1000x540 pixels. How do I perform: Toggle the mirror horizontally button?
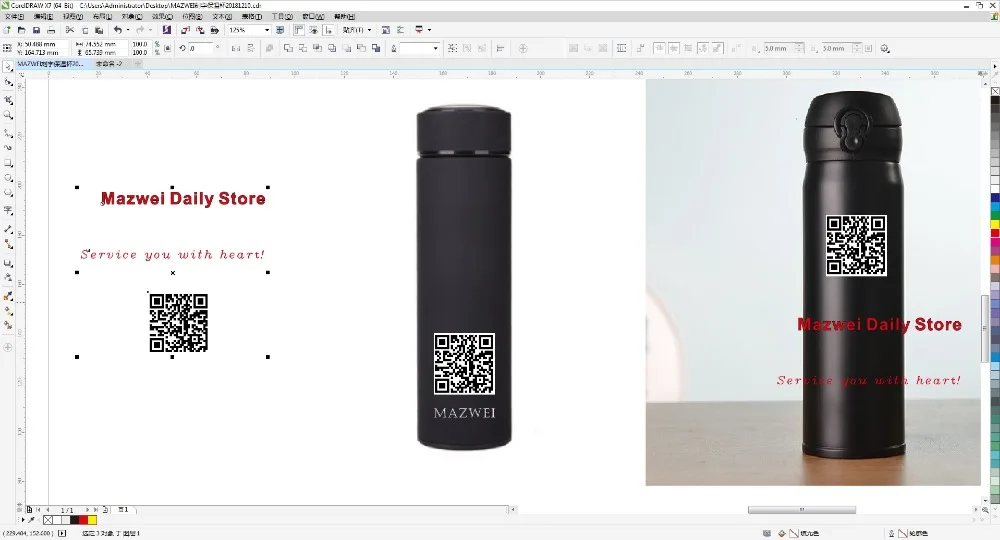click(x=236, y=48)
